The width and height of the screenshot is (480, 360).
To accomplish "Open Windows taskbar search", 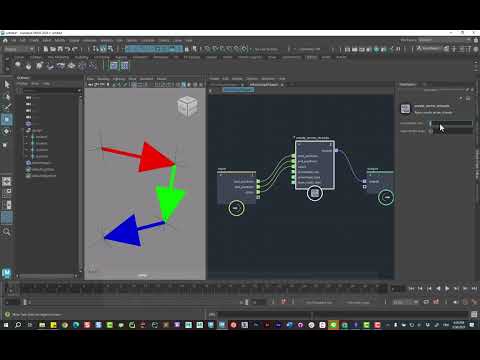I will coord(18,325).
